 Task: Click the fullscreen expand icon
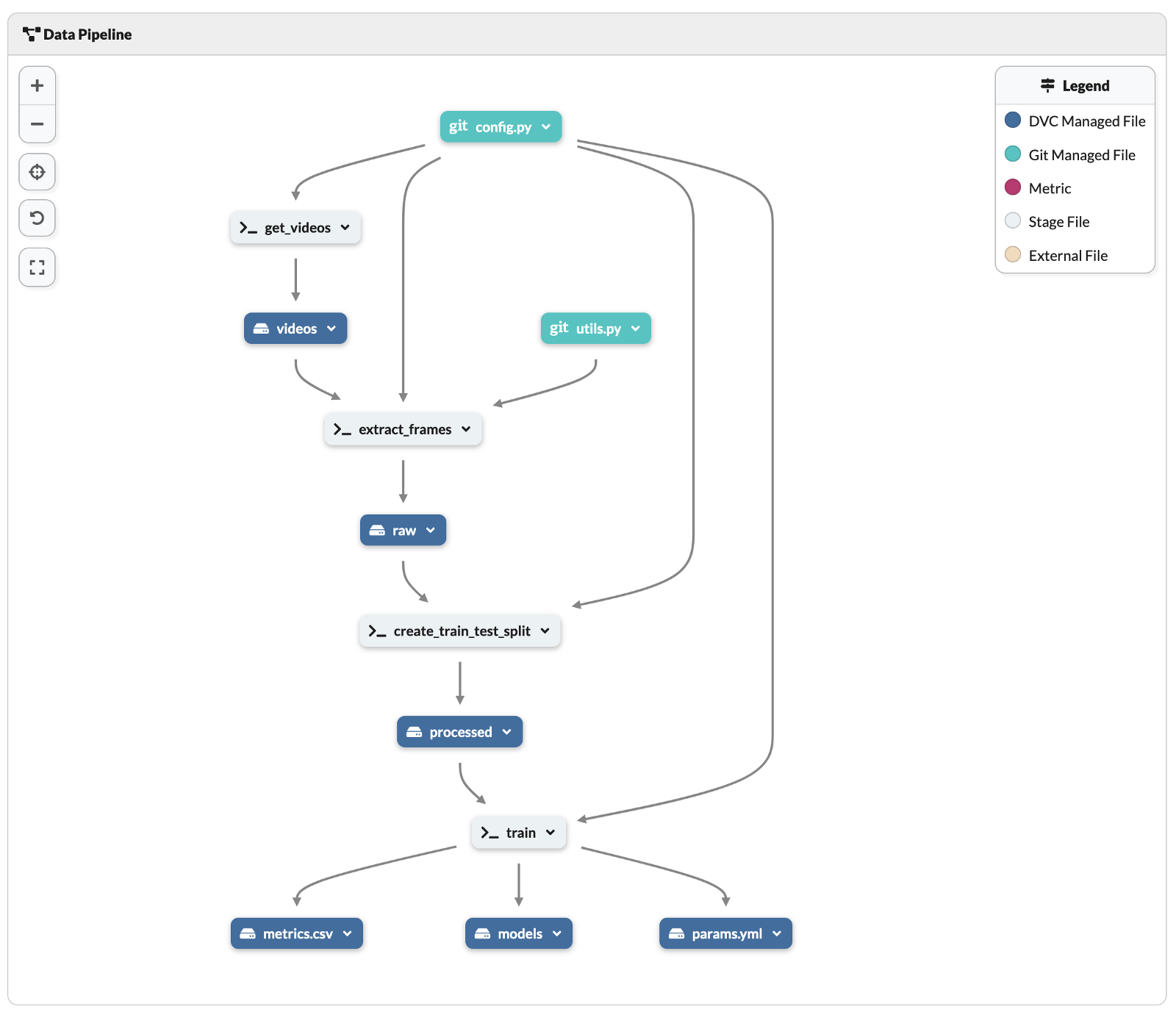coord(37,268)
